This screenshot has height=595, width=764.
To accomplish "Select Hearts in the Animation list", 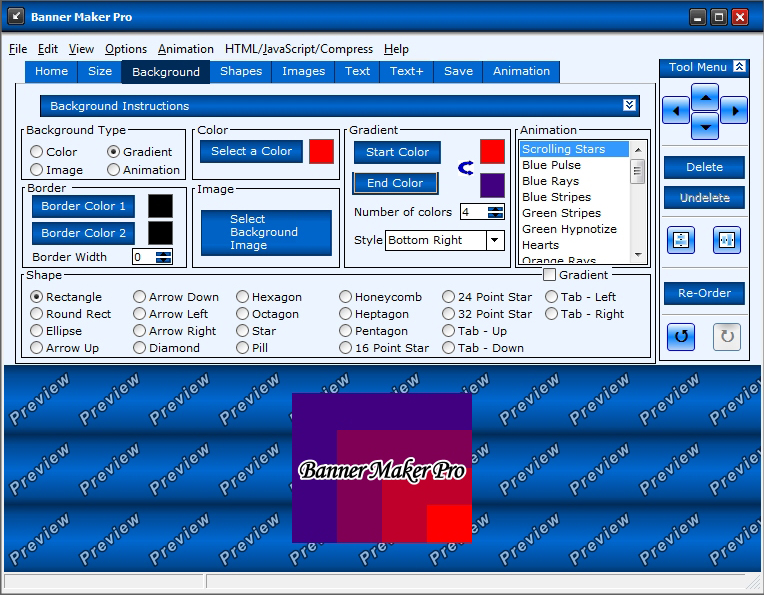I will [x=574, y=245].
